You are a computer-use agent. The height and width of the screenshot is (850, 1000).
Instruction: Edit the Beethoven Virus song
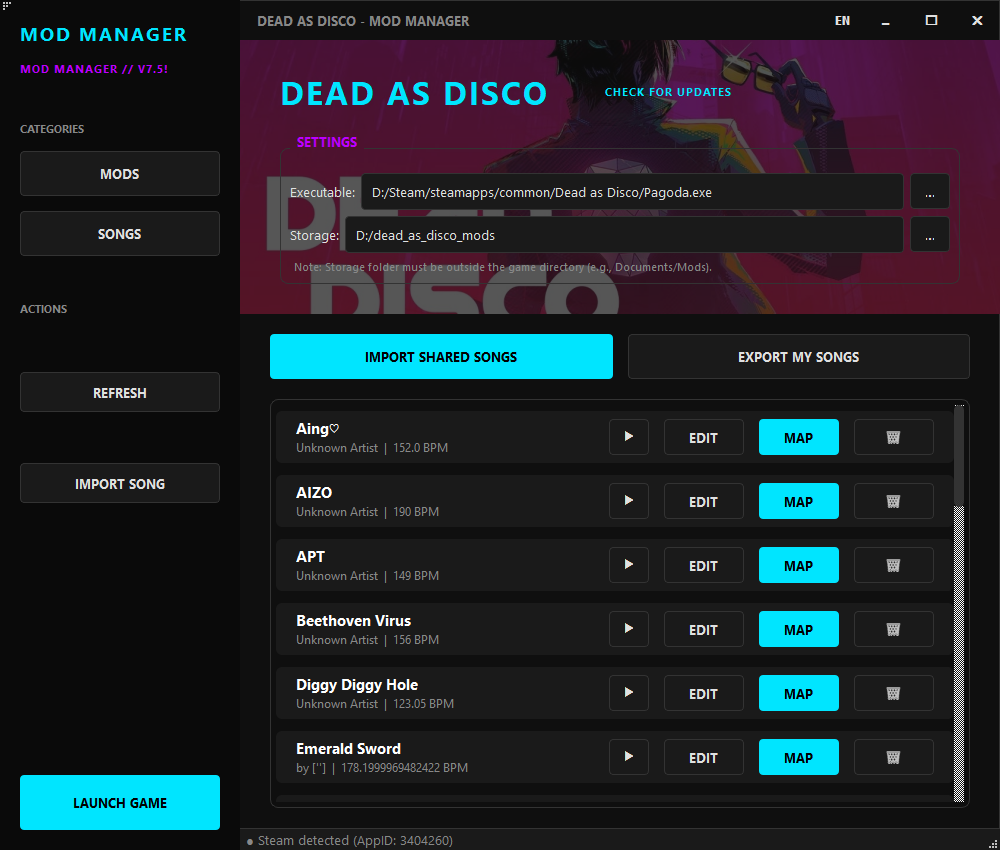click(x=703, y=629)
